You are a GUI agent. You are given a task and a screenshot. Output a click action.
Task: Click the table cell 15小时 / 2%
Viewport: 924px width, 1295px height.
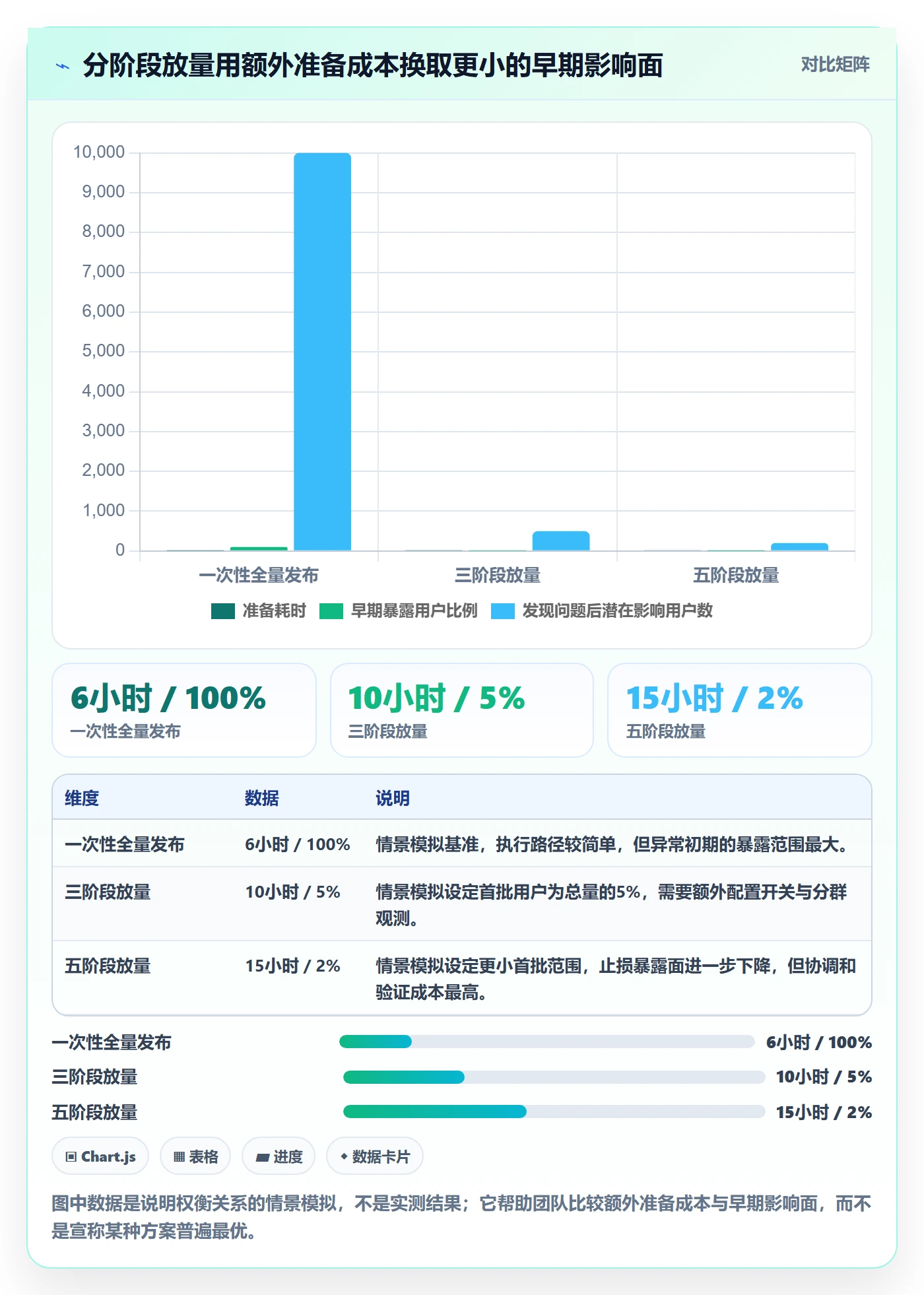[x=293, y=966]
